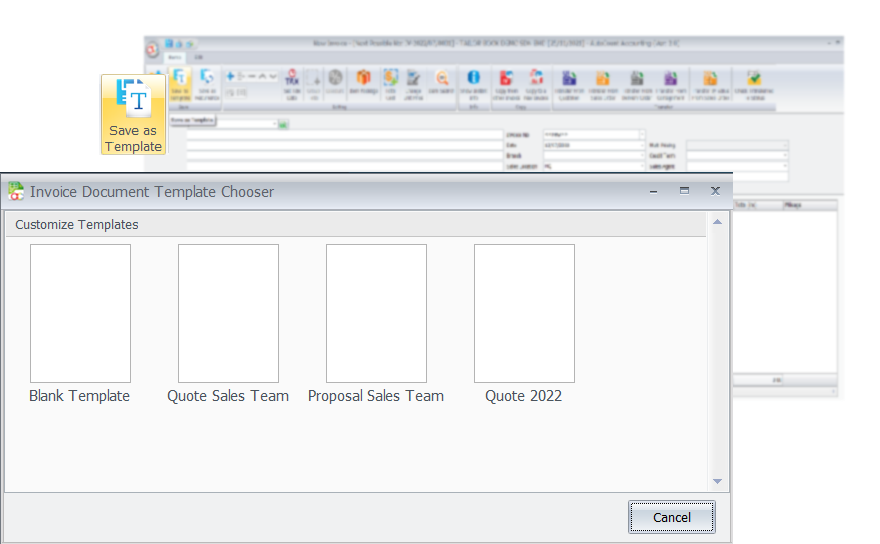880x544 pixels.
Task: Click the Template Chooser title bar icon
Action: tap(16, 191)
